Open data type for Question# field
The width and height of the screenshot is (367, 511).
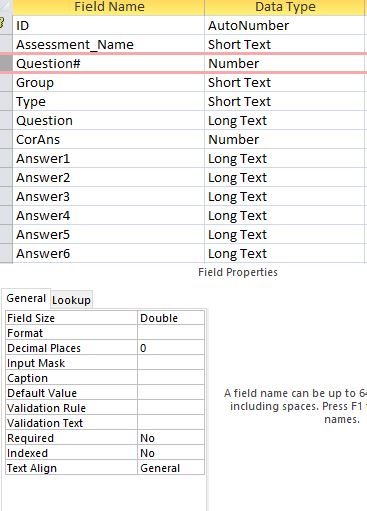pos(285,63)
